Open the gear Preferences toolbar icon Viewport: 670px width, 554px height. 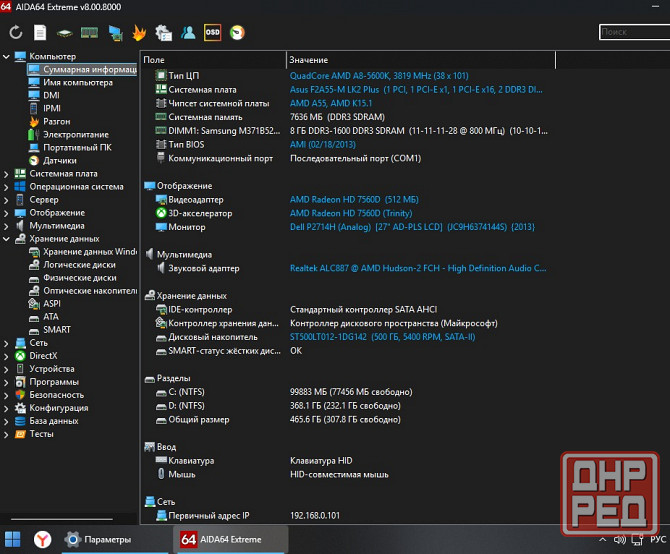pyautogui.click(x=163, y=33)
